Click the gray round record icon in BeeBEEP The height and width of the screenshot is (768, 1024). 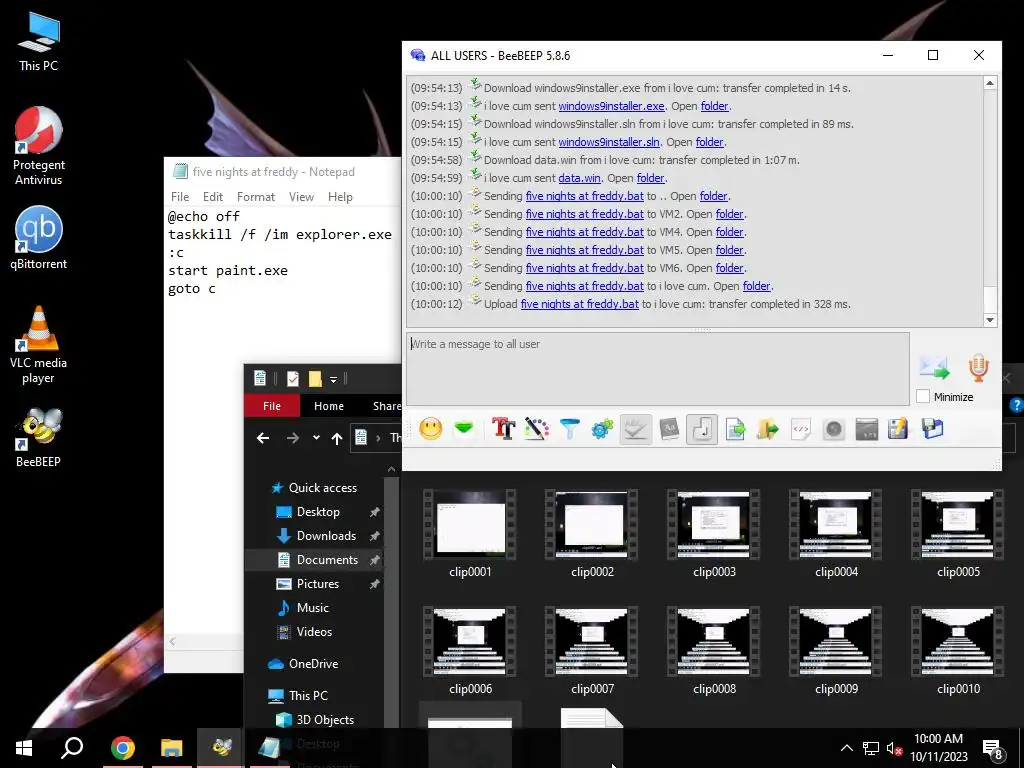[x=833, y=429]
